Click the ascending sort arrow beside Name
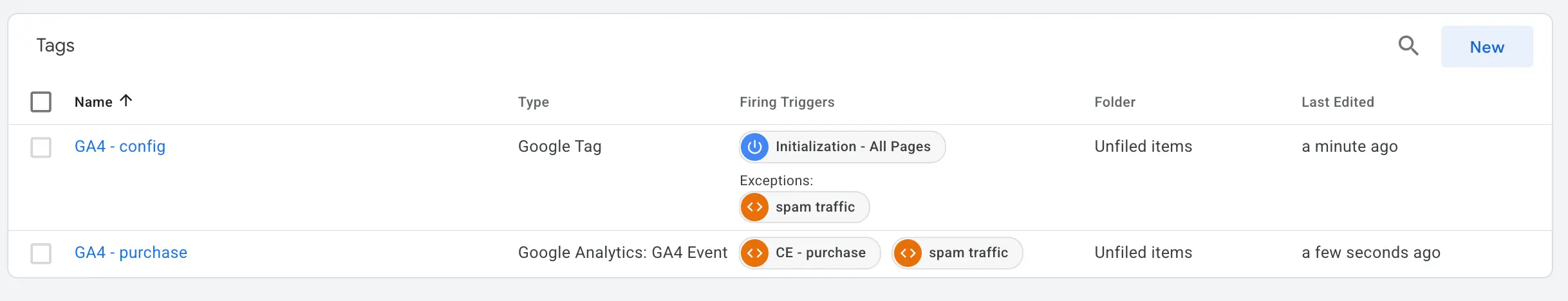1568x301 pixels. point(126,100)
